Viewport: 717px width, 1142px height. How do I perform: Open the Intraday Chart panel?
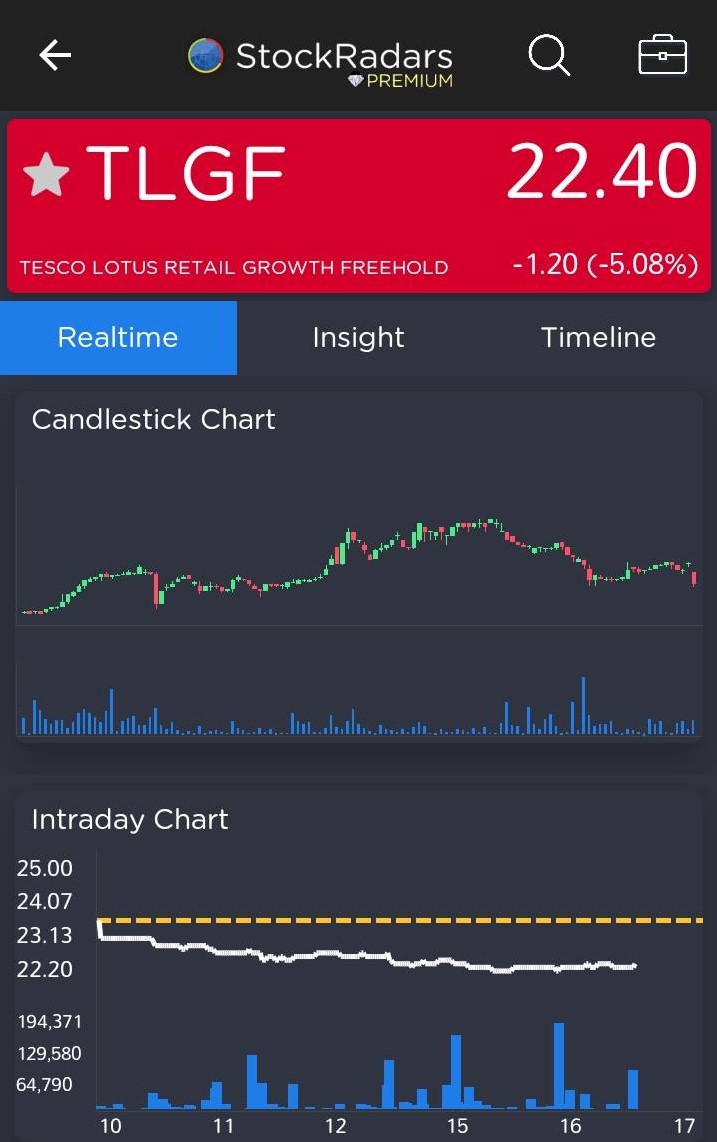pos(130,819)
